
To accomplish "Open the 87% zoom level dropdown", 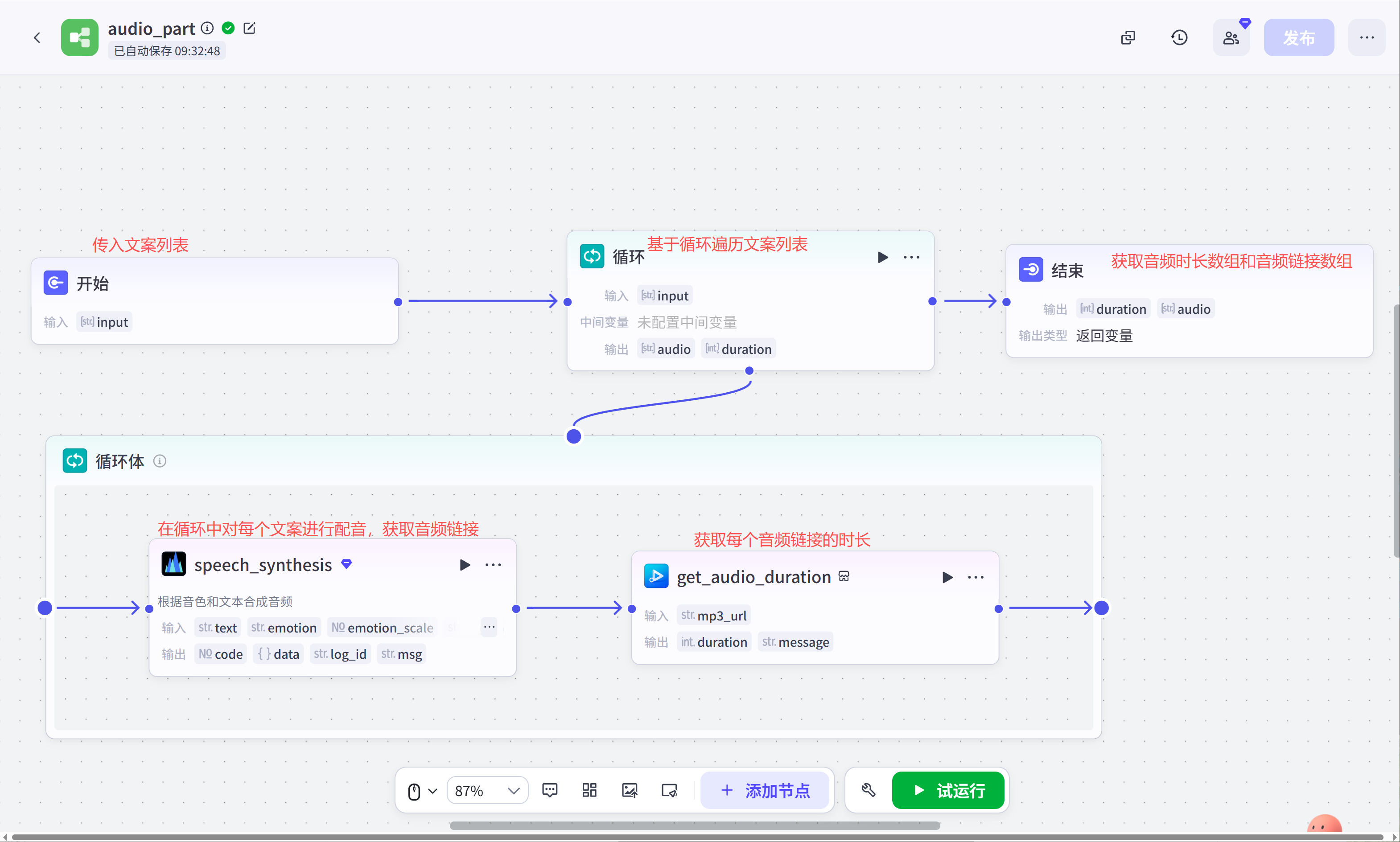I will 487,790.
